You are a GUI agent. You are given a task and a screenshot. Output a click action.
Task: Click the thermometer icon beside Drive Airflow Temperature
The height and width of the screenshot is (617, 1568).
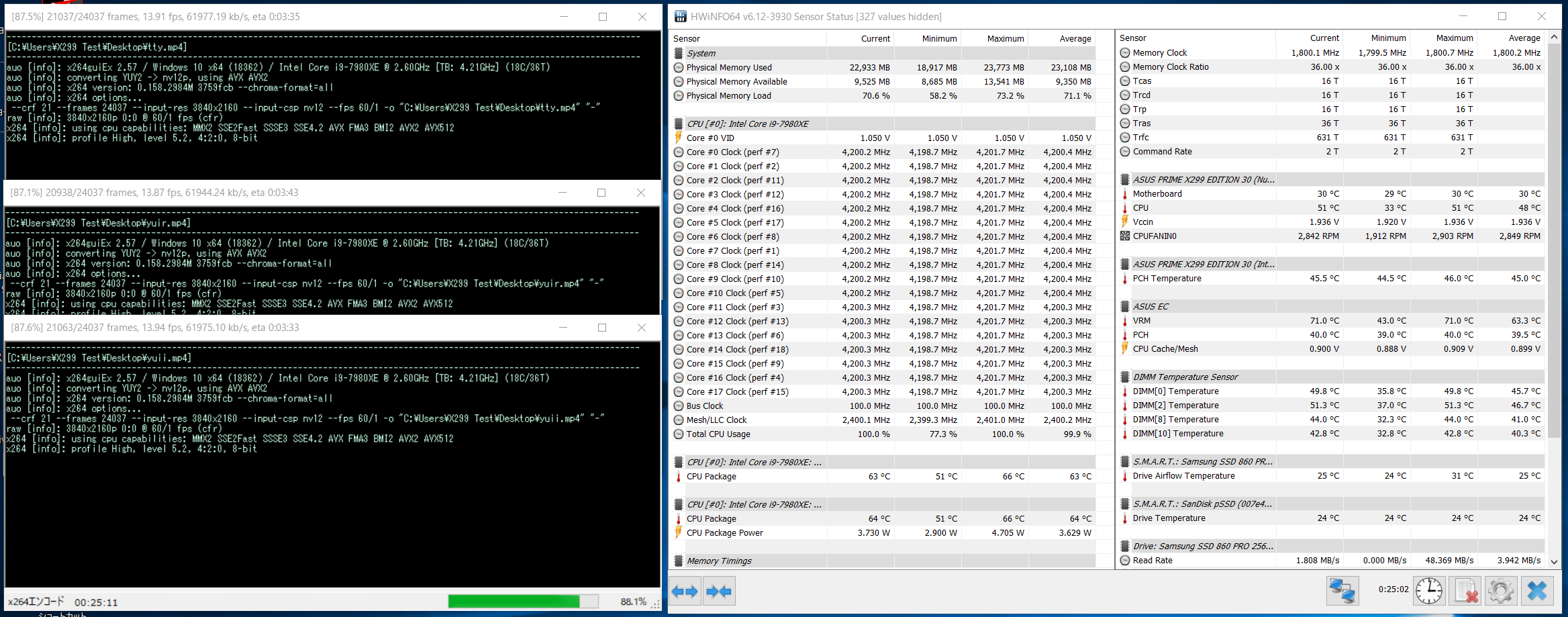[x=1125, y=475]
